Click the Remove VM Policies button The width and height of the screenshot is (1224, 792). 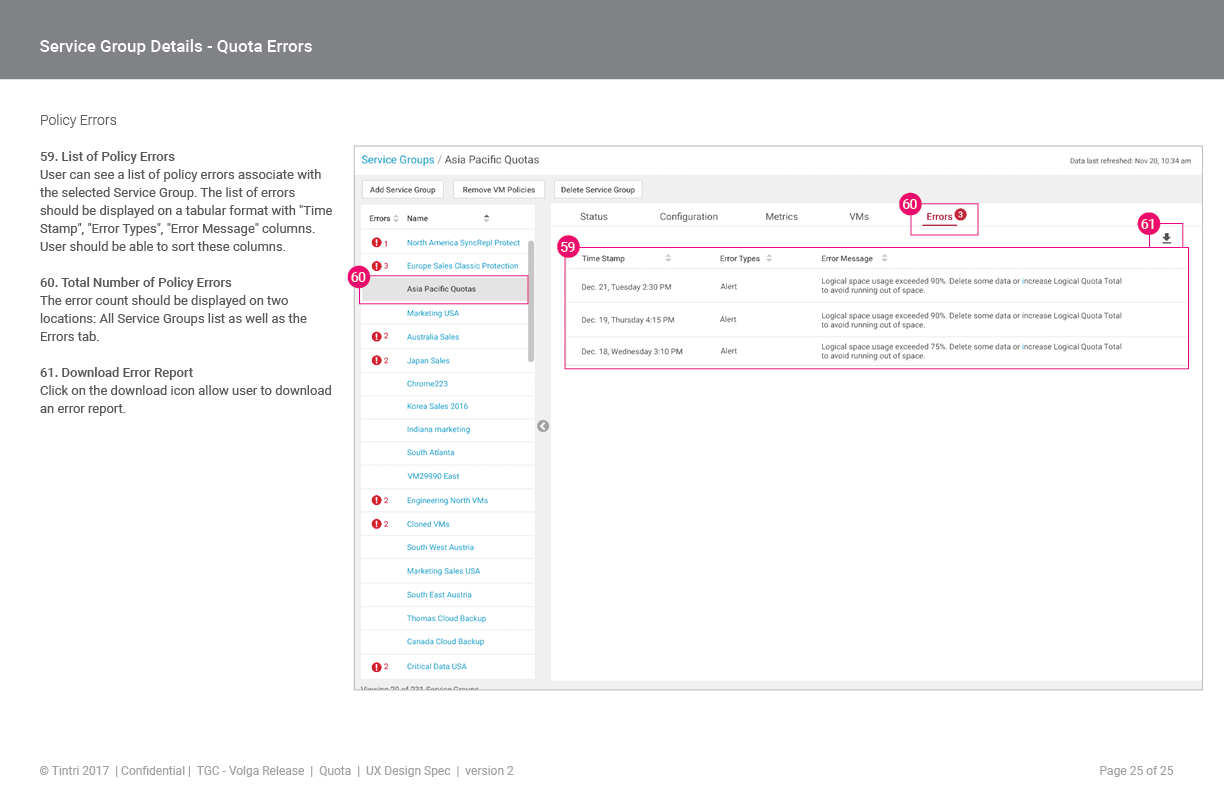point(499,190)
